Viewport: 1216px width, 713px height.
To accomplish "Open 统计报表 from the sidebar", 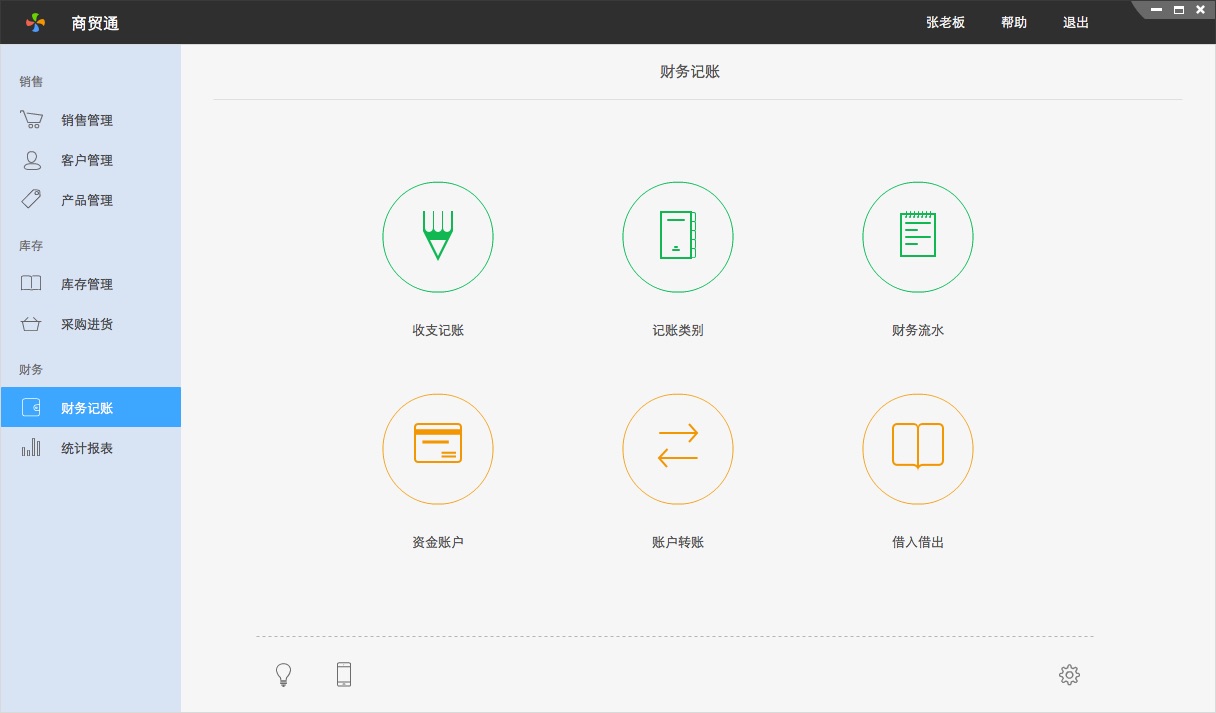I will 88,447.
